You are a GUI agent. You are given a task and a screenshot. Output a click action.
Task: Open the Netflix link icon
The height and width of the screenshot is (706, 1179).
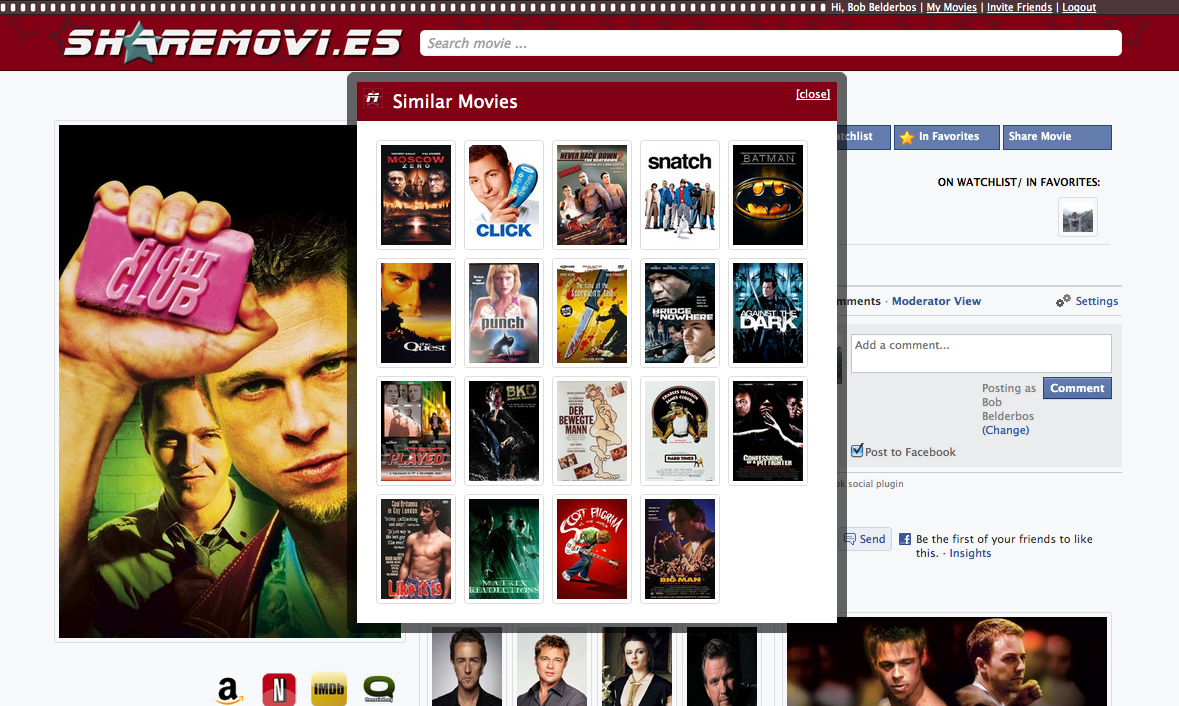pyautogui.click(x=279, y=689)
